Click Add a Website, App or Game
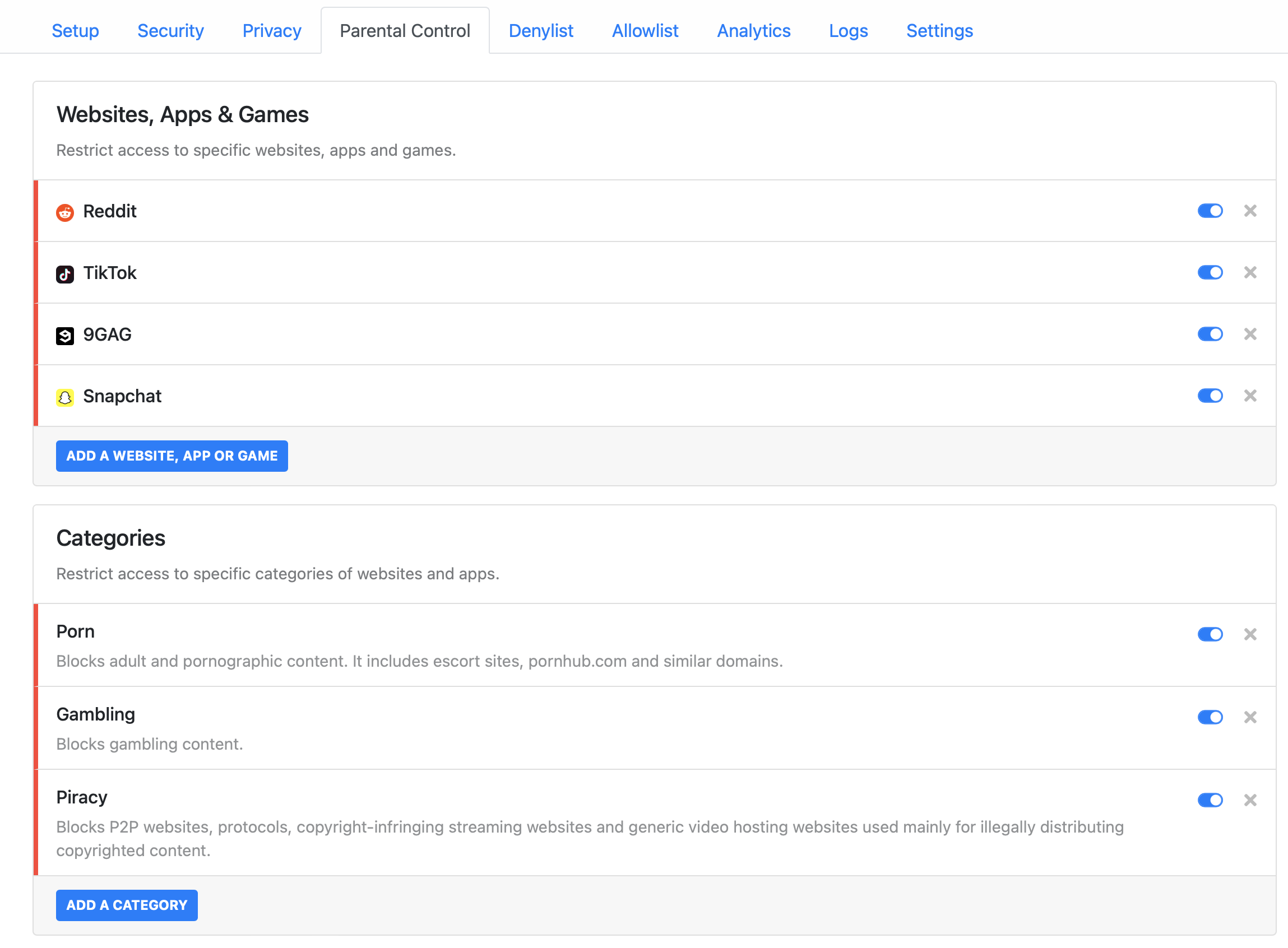 coord(172,456)
